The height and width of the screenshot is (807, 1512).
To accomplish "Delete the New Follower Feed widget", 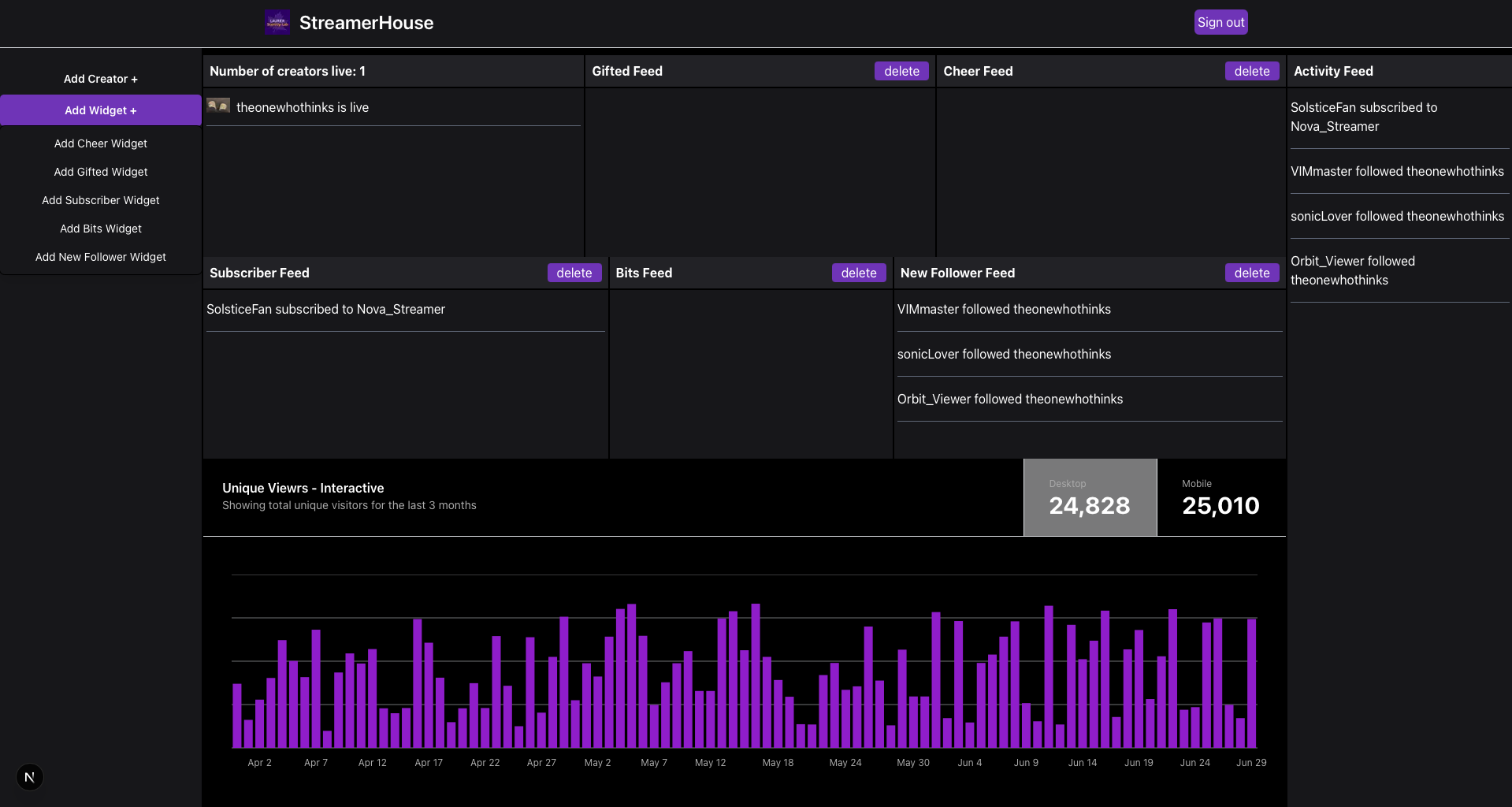I will pos(1252,273).
